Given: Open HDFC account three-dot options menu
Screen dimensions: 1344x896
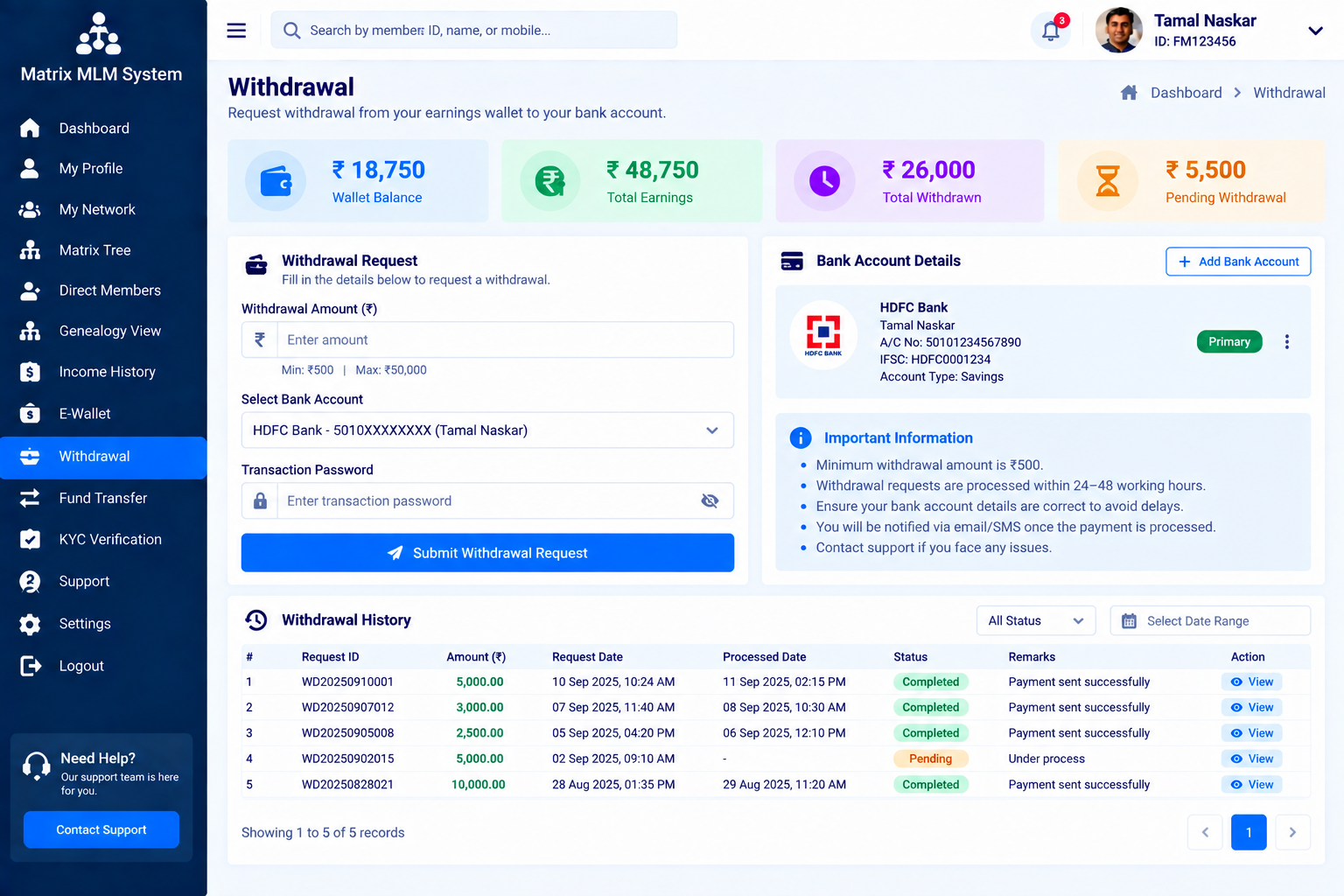Looking at the screenshot, I should [1286, 342].
